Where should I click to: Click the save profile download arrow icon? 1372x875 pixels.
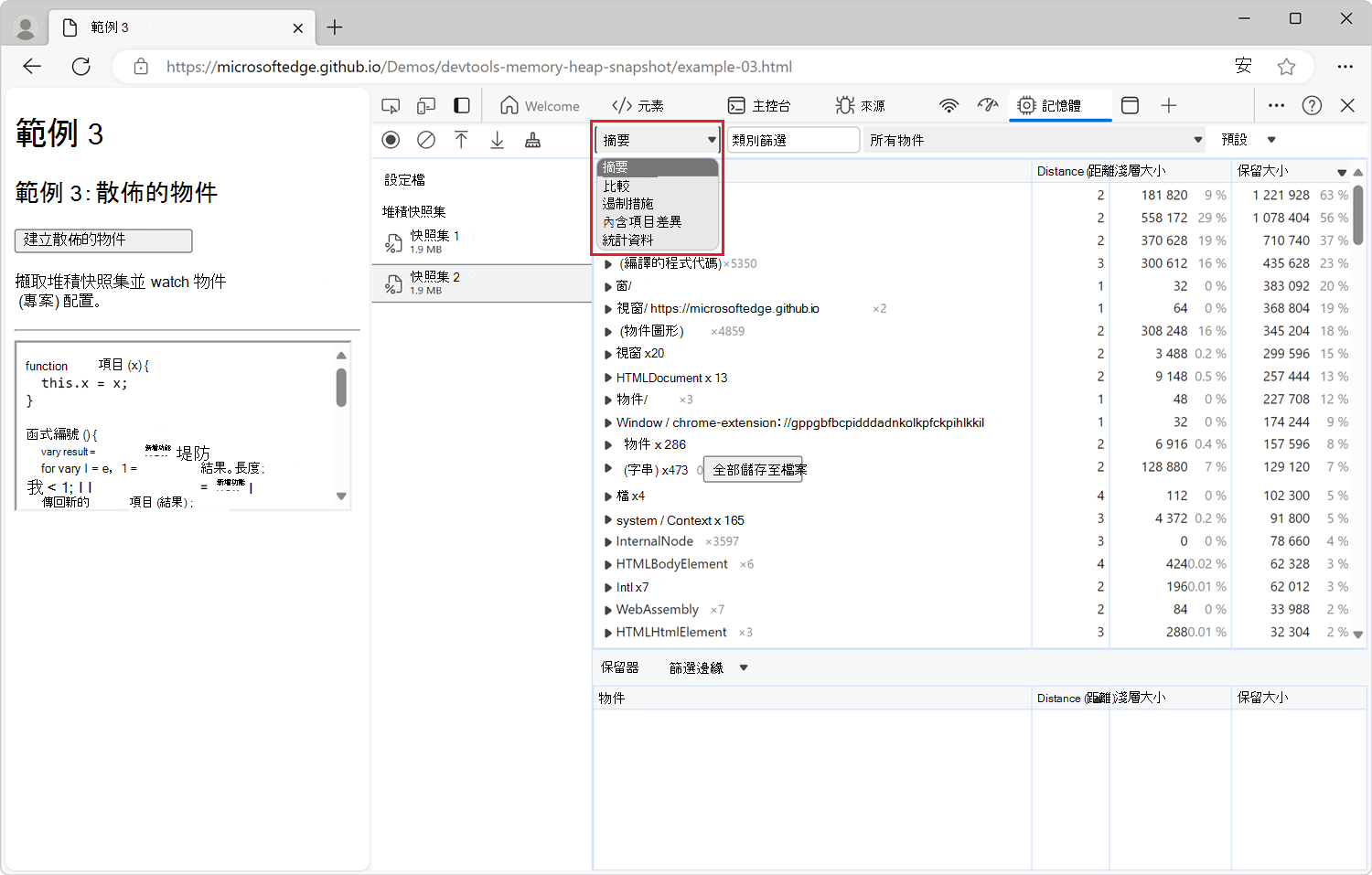(497, 140)
